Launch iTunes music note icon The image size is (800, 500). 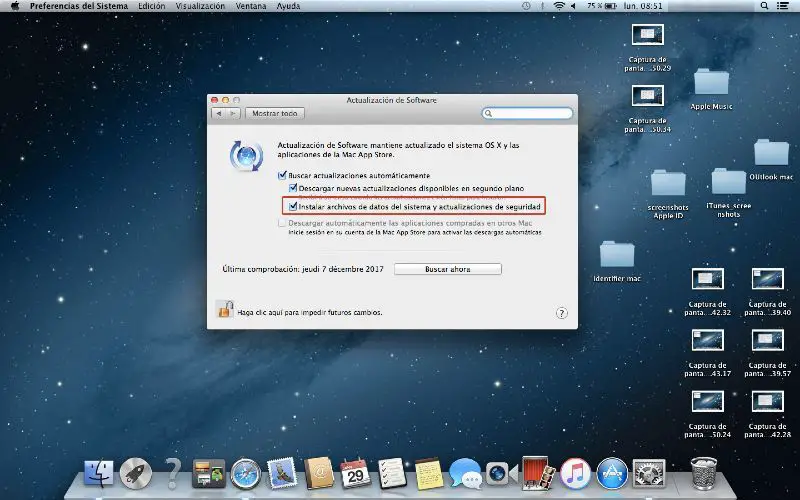click(x=575, y=473)
